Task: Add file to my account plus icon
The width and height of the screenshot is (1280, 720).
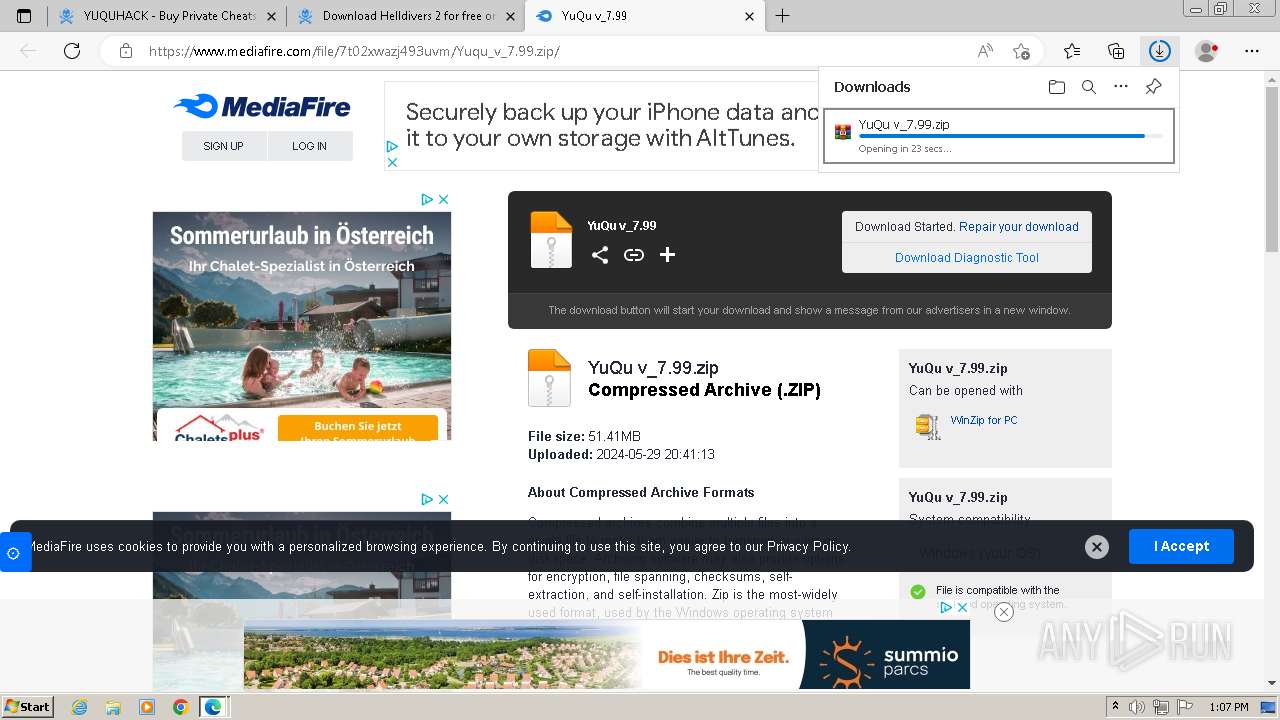Action: (x=668, y=255)
